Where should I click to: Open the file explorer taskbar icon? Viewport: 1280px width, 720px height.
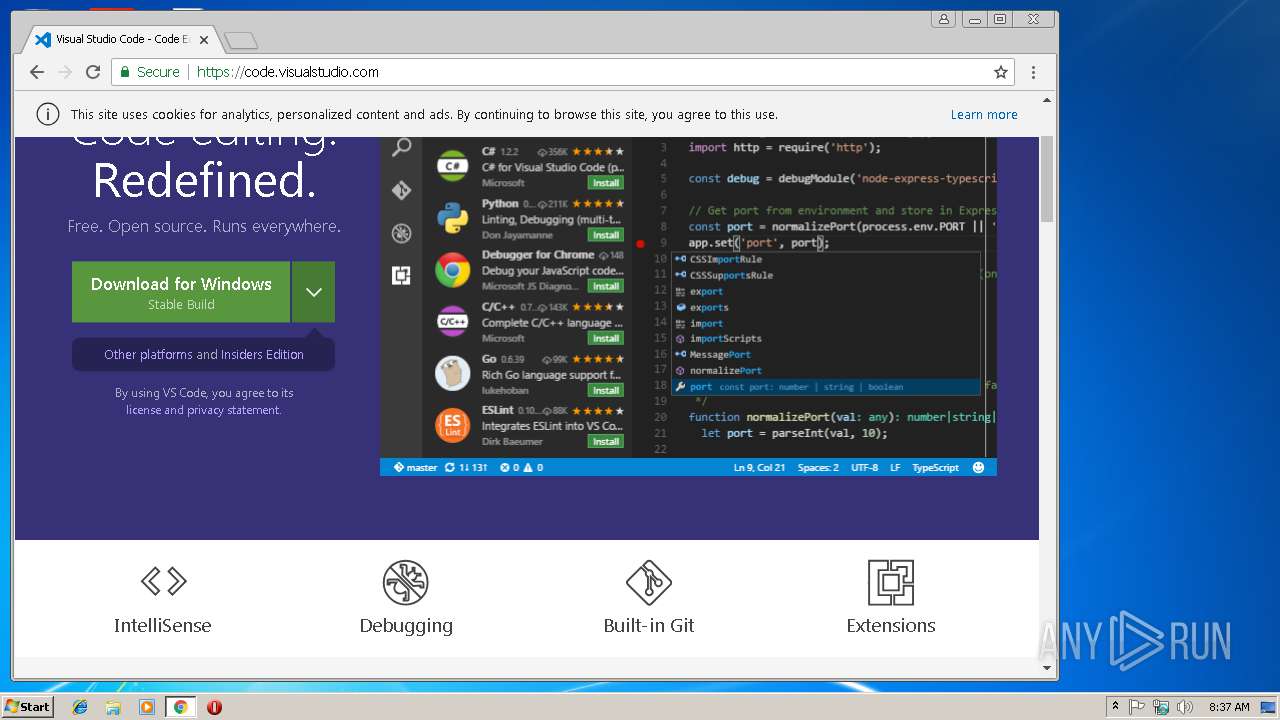pos(113,707)
